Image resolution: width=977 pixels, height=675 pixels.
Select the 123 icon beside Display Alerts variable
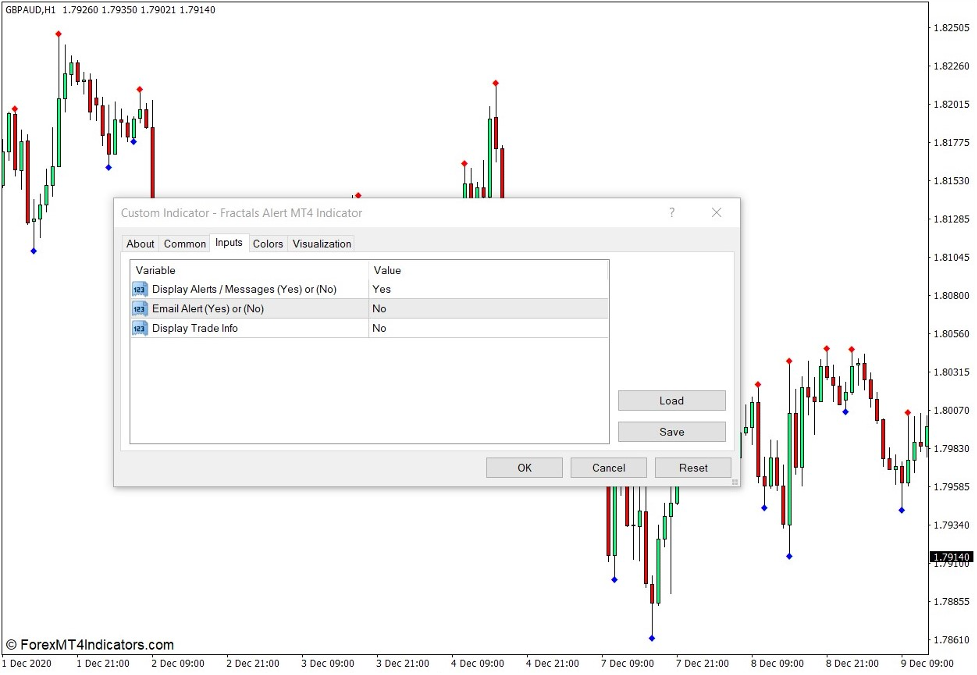(138, 289)
